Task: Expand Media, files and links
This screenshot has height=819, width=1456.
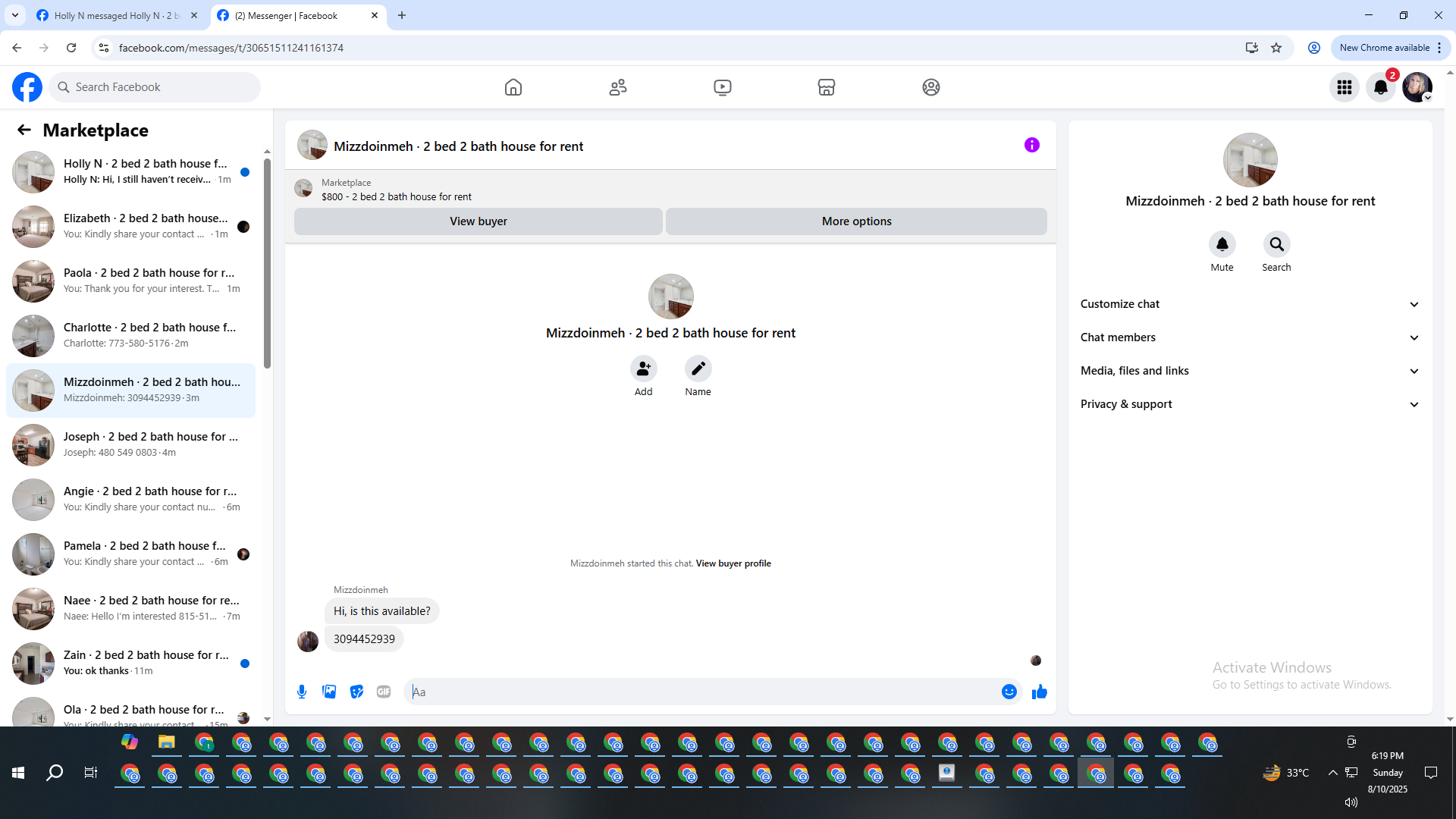Action: pyautogui.click(x=1249, y=371)
